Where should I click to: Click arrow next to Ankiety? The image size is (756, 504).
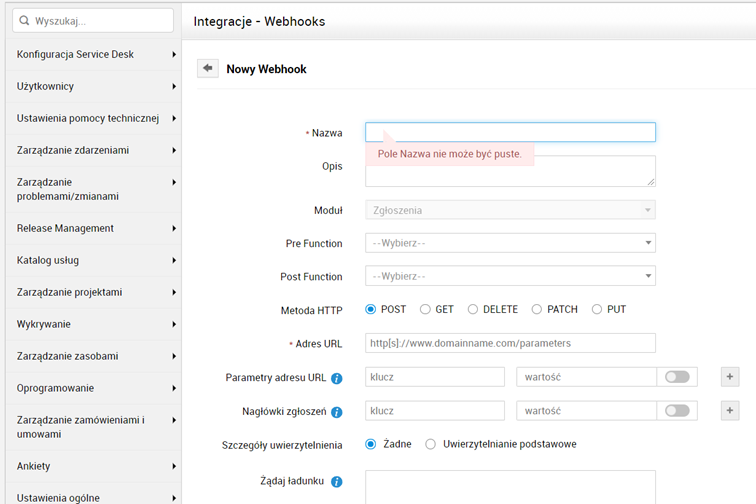(174, 466)
